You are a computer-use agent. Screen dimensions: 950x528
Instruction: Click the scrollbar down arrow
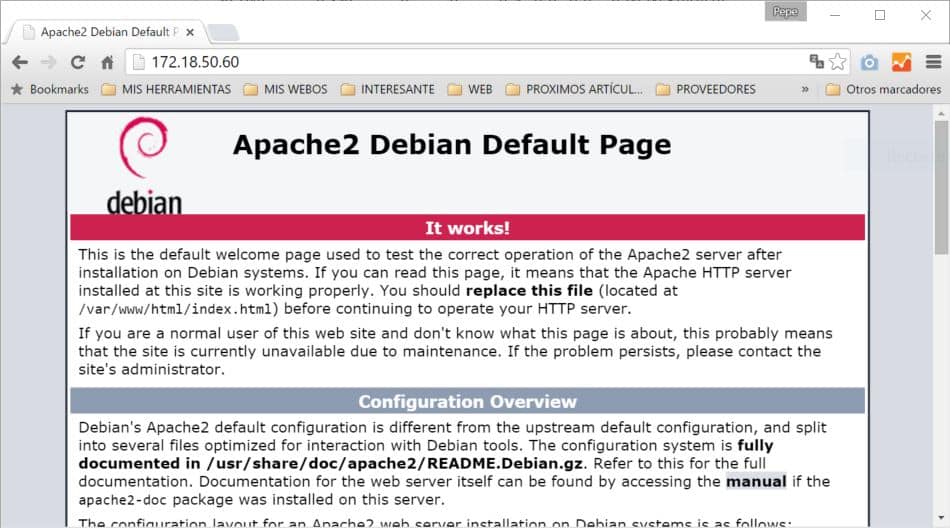[941, 518]
